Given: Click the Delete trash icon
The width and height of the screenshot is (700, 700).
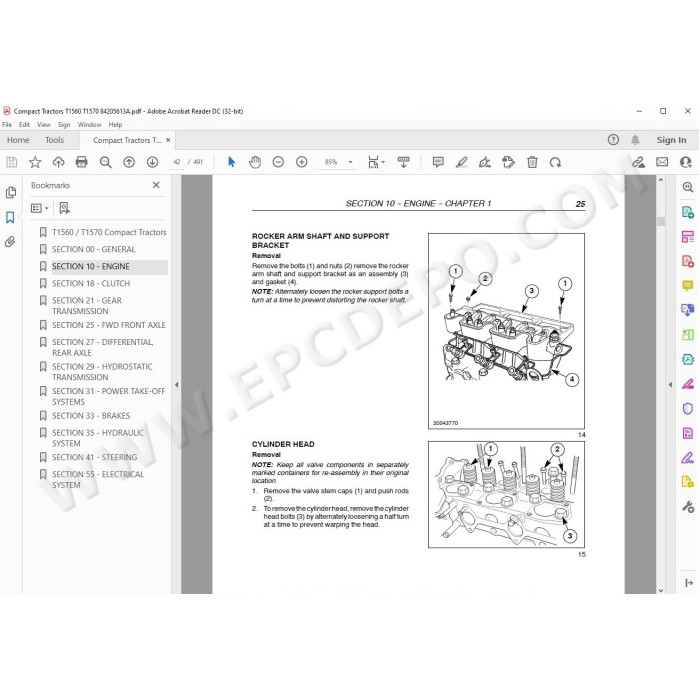Looking at the screenshot, I should (532, 162).
